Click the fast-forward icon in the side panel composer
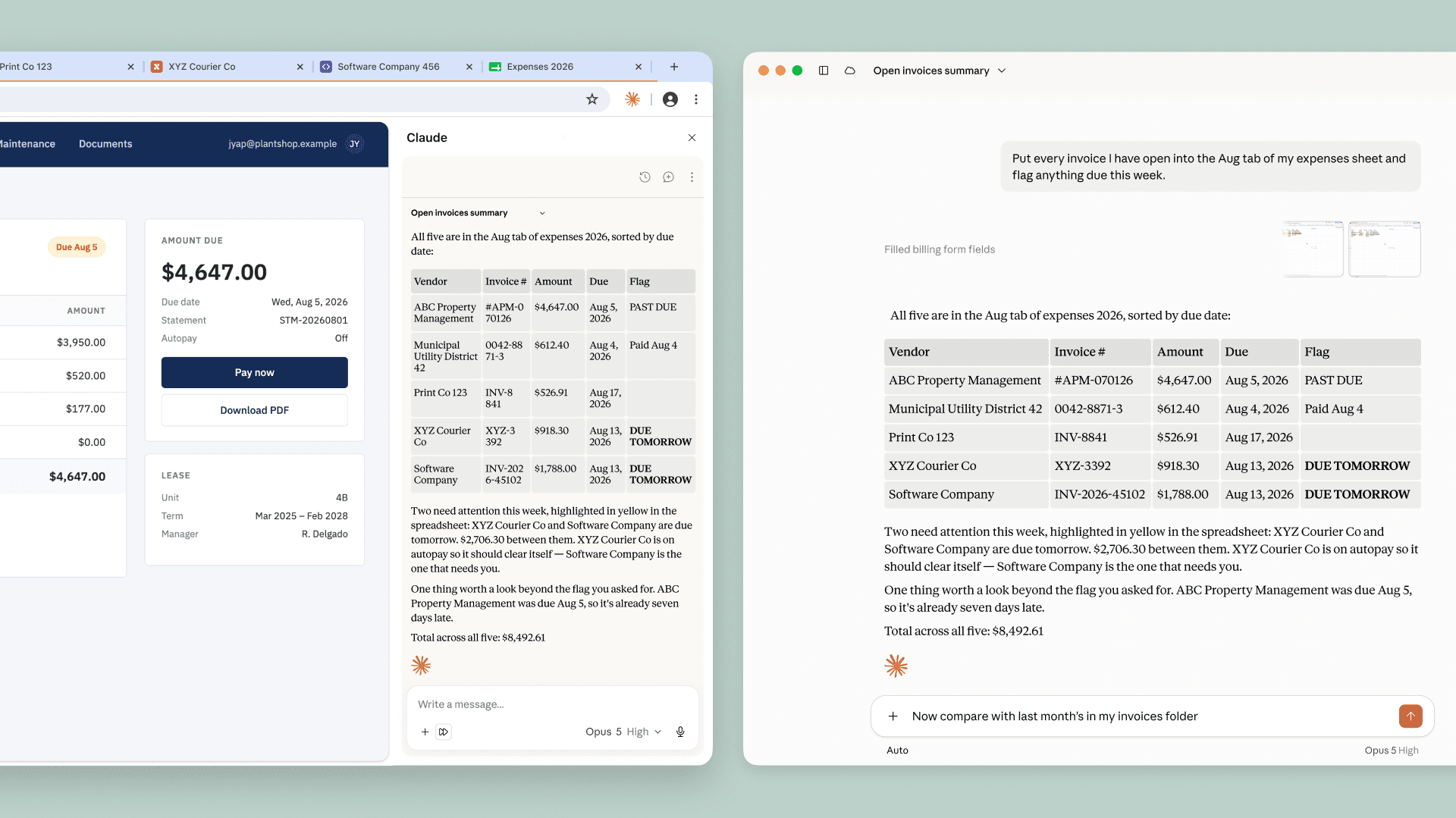 (444, 732)
